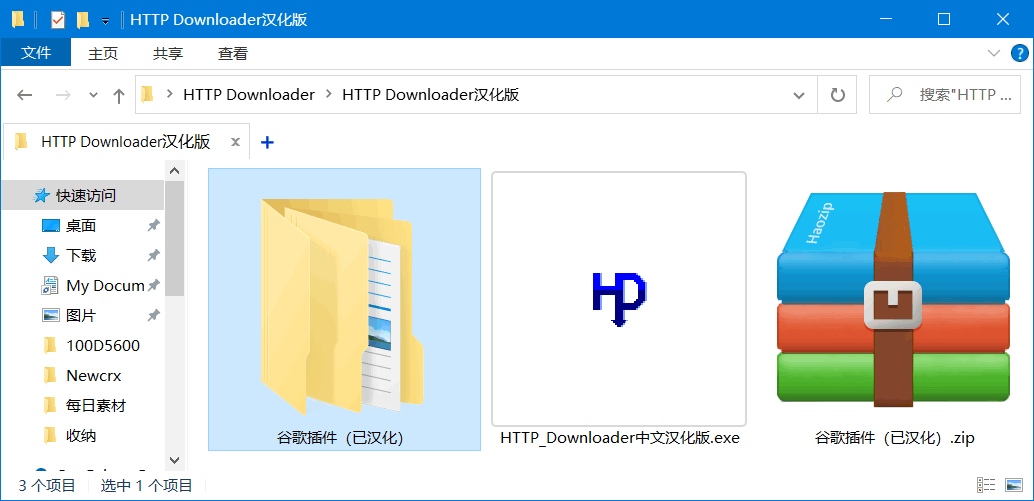Image resolution: width=1034 pixels, height=501 pixels.
Task: Click the 3 个项目 status text
Action: (x=47, y=486)
